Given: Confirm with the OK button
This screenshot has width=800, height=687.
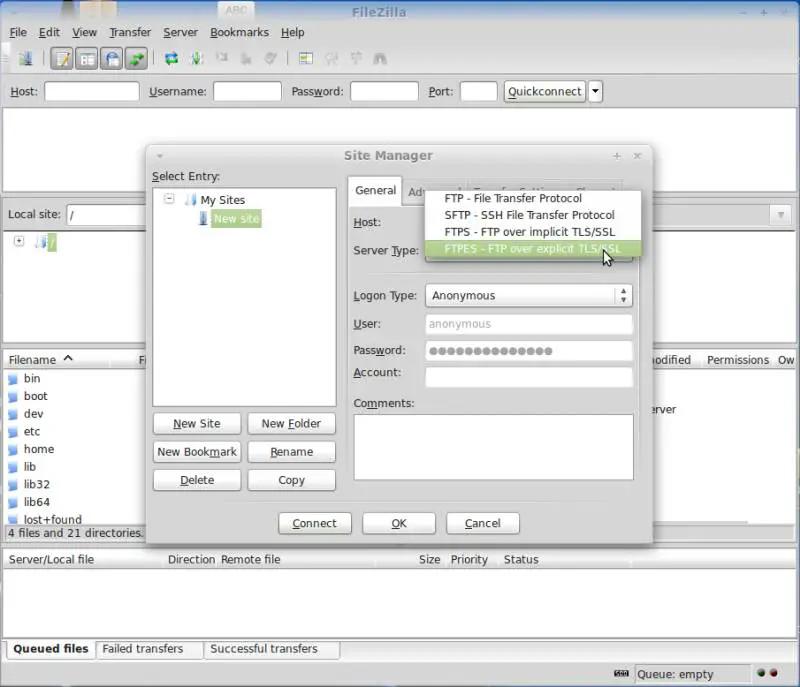Looking at the screenshot, I should point(399,523).
